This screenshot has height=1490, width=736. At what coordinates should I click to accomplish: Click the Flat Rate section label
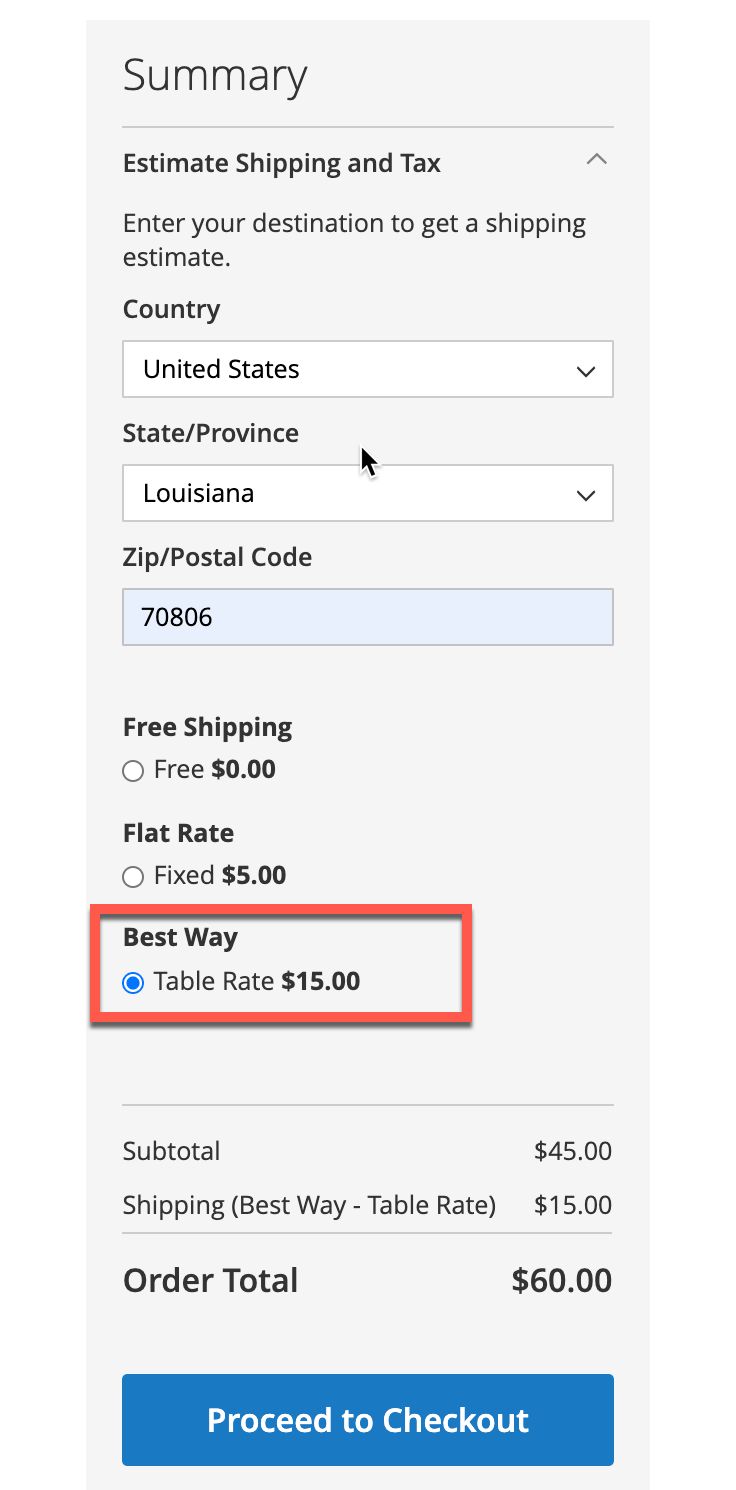pyautogui.click(x=178, y=833)
